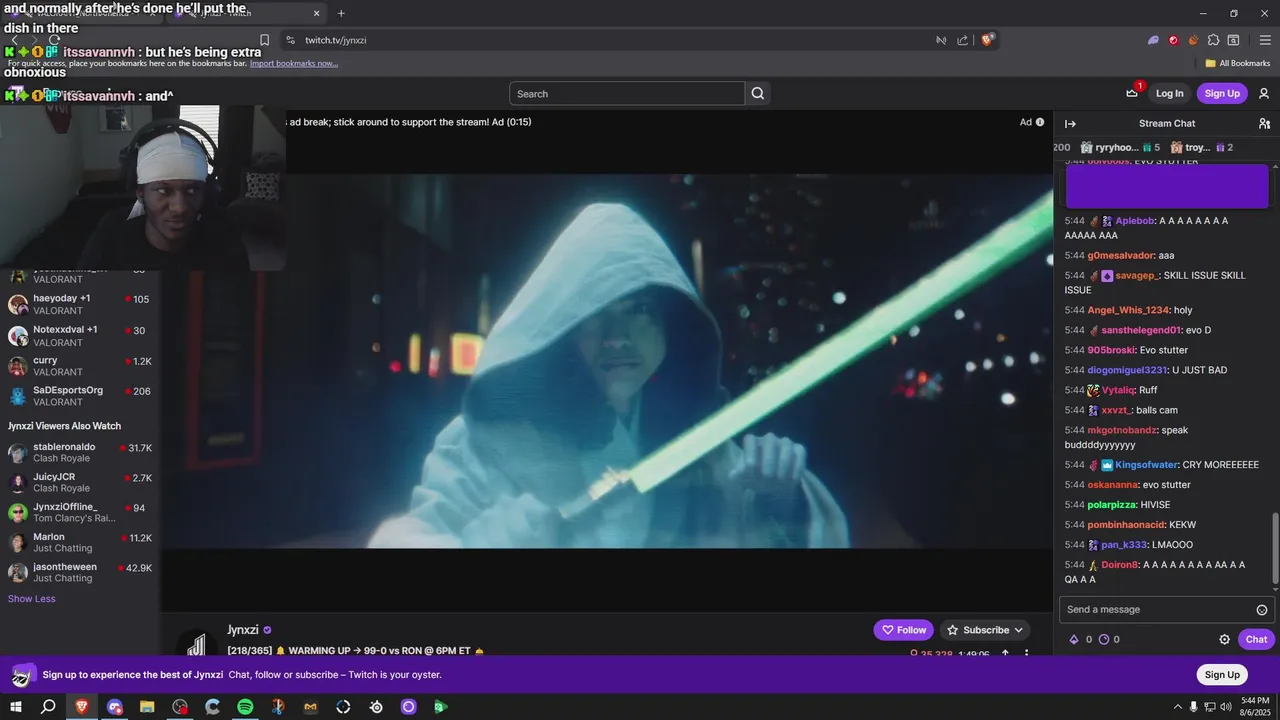Open the Brave main hamburger menu
Image resolution: width=1280 pixels, height=720 pixels.
pos(1263,40)
